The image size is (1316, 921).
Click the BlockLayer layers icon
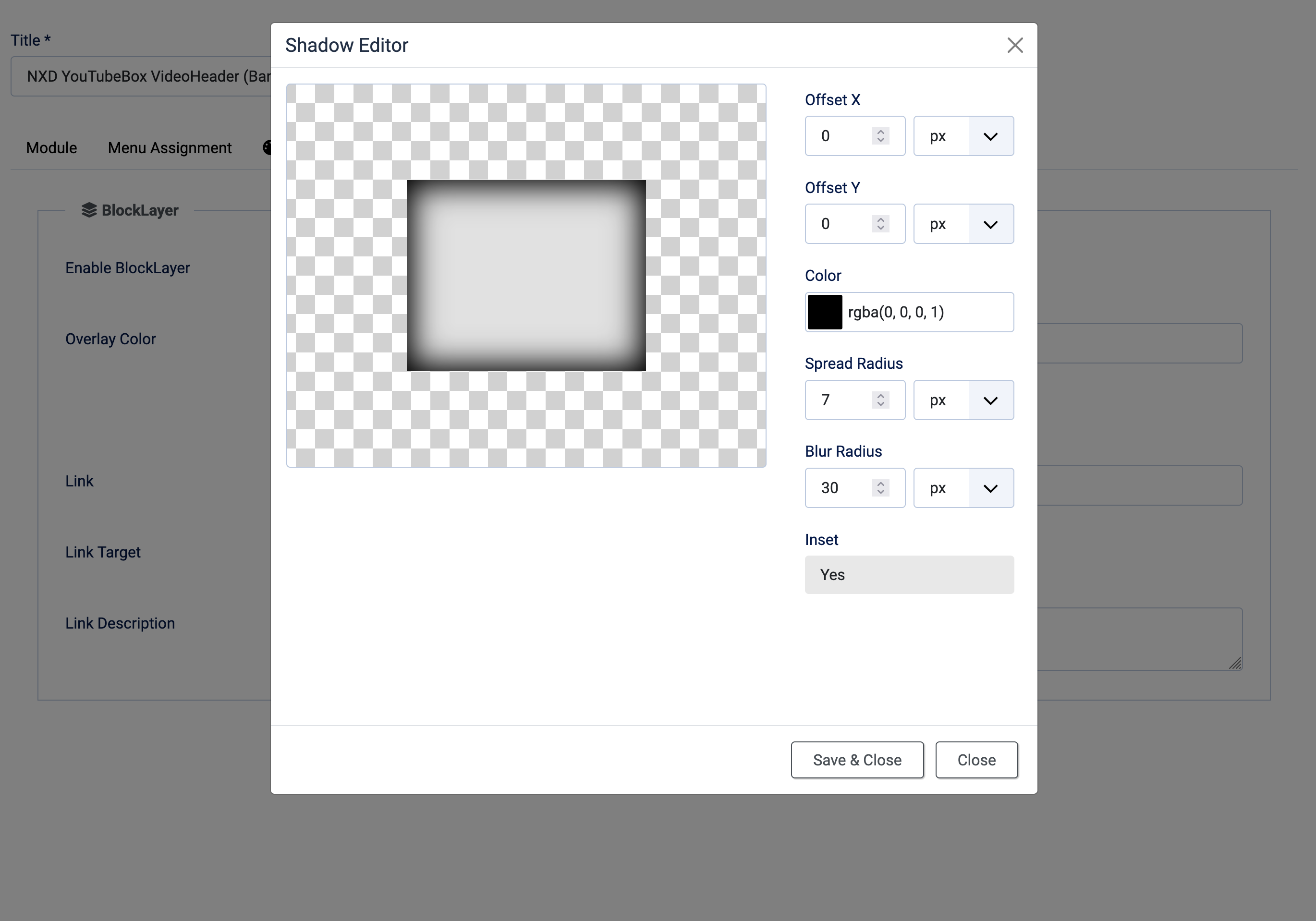tap(89, 210)
